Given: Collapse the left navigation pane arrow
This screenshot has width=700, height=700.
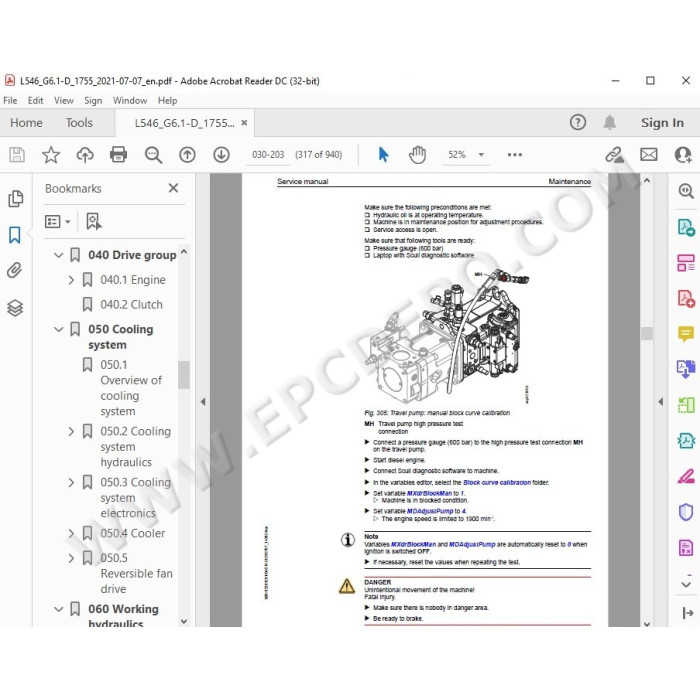Looking at the screenshot, I should [x=203, y=402].
